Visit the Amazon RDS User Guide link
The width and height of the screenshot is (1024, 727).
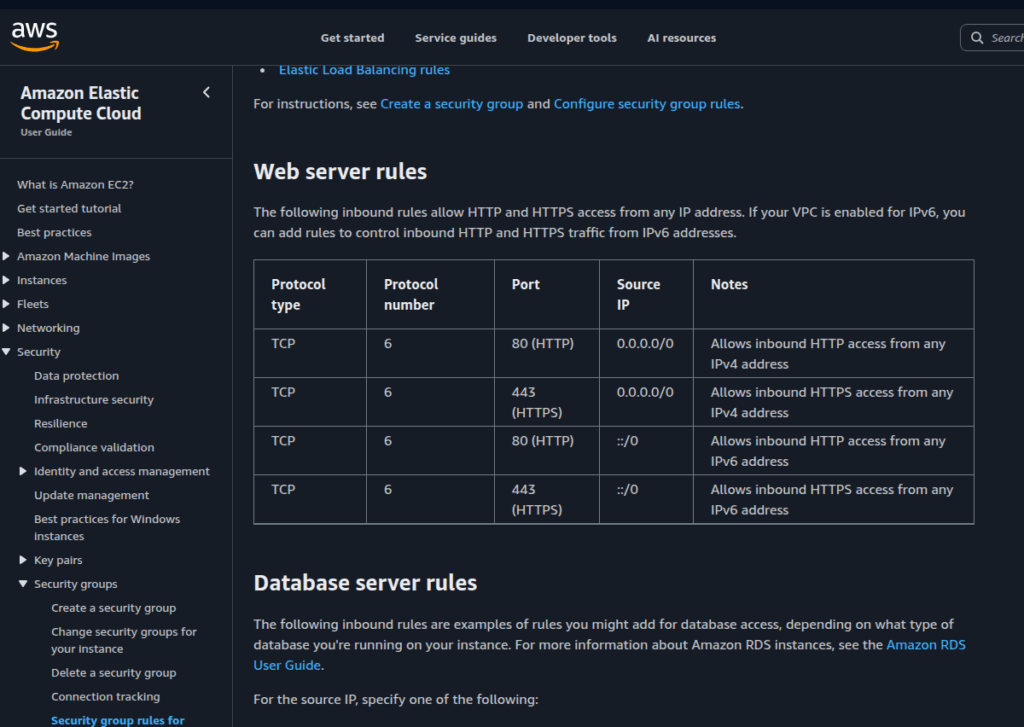coord(925,644)
